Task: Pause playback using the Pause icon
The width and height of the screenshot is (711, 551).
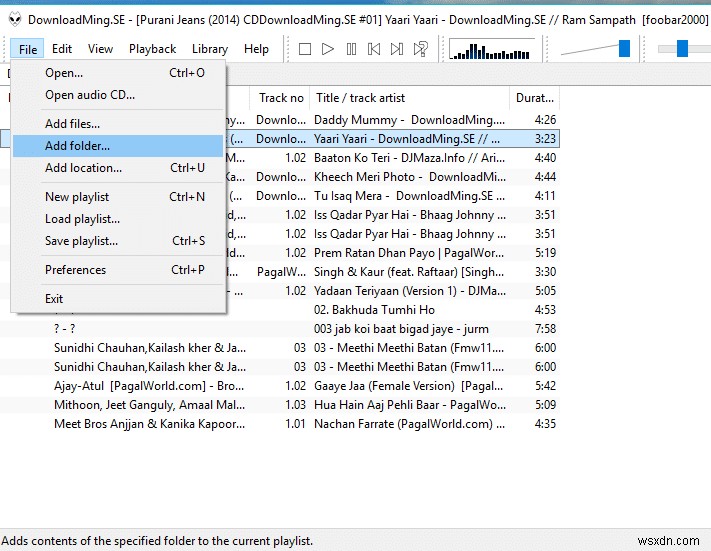Action: click(x=351, y=49)
